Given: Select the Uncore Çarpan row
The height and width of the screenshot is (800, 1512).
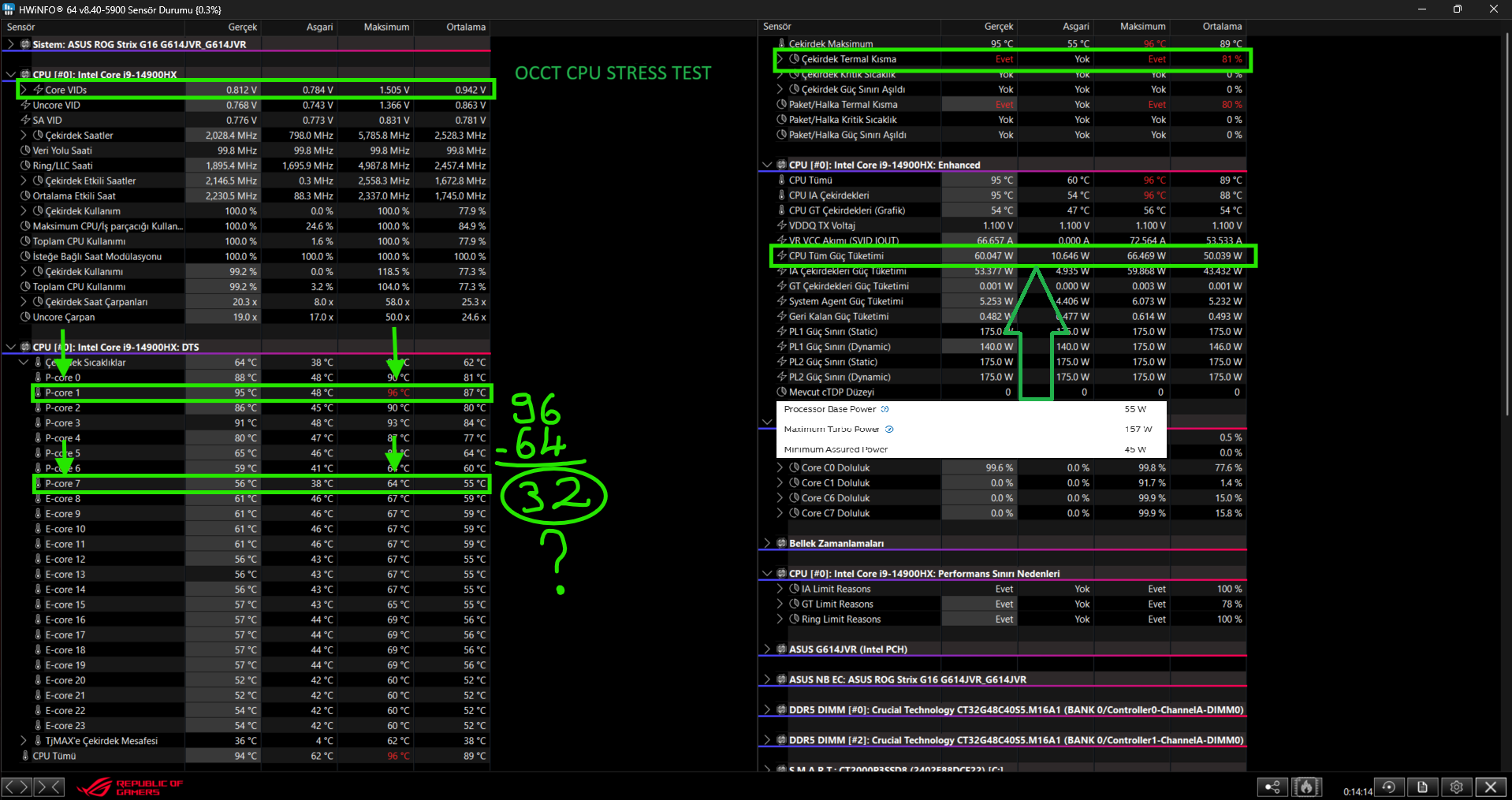Looking at the screenshot, I should tap(245, 317).
